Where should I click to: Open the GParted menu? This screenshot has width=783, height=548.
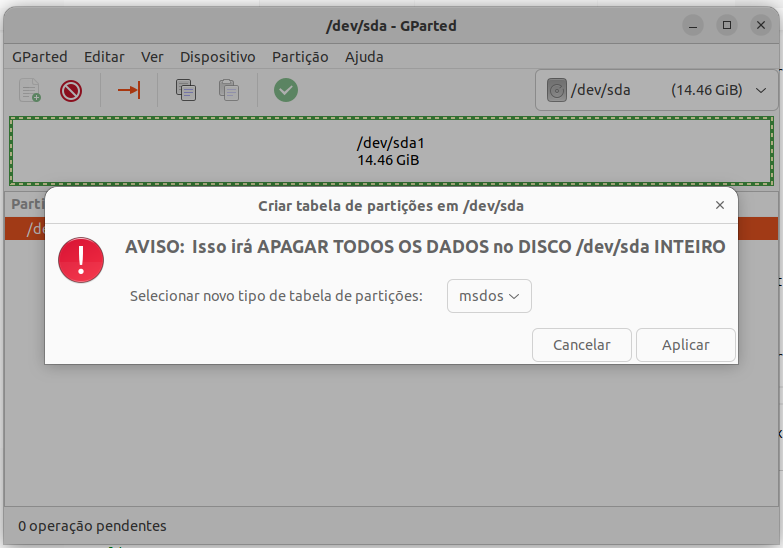click(x=39, y=57)
